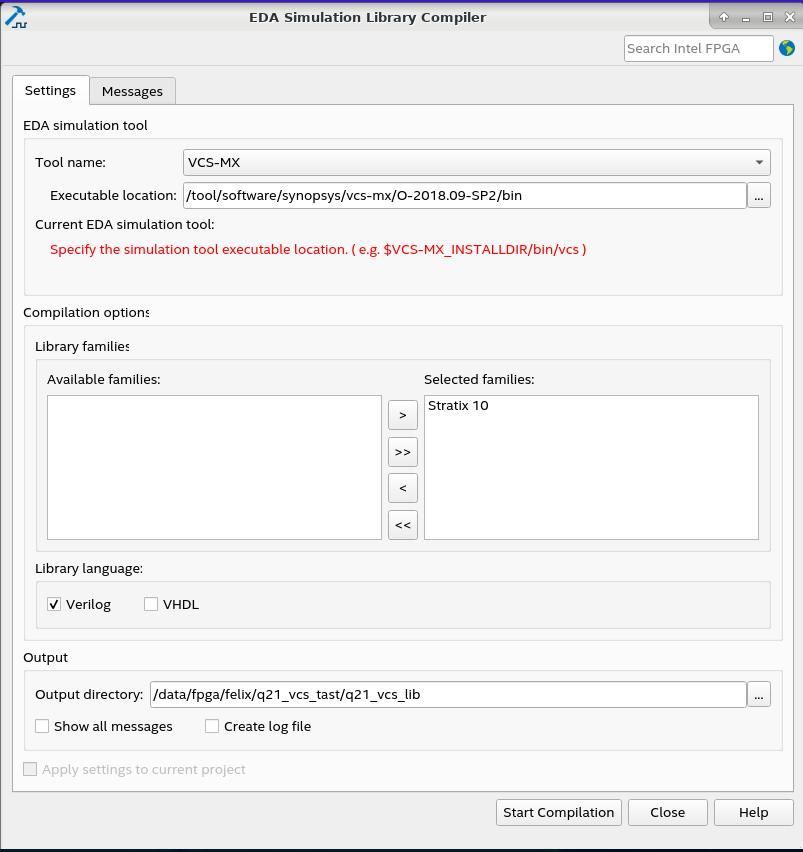Browse for executable location with the ellipsis button

[759, 195]
